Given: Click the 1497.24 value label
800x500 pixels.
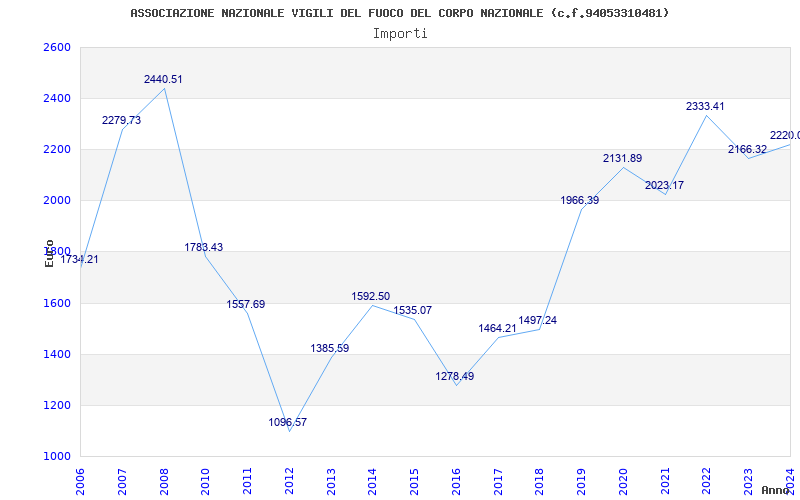Looking at the screenshot, I should (538, 320).
